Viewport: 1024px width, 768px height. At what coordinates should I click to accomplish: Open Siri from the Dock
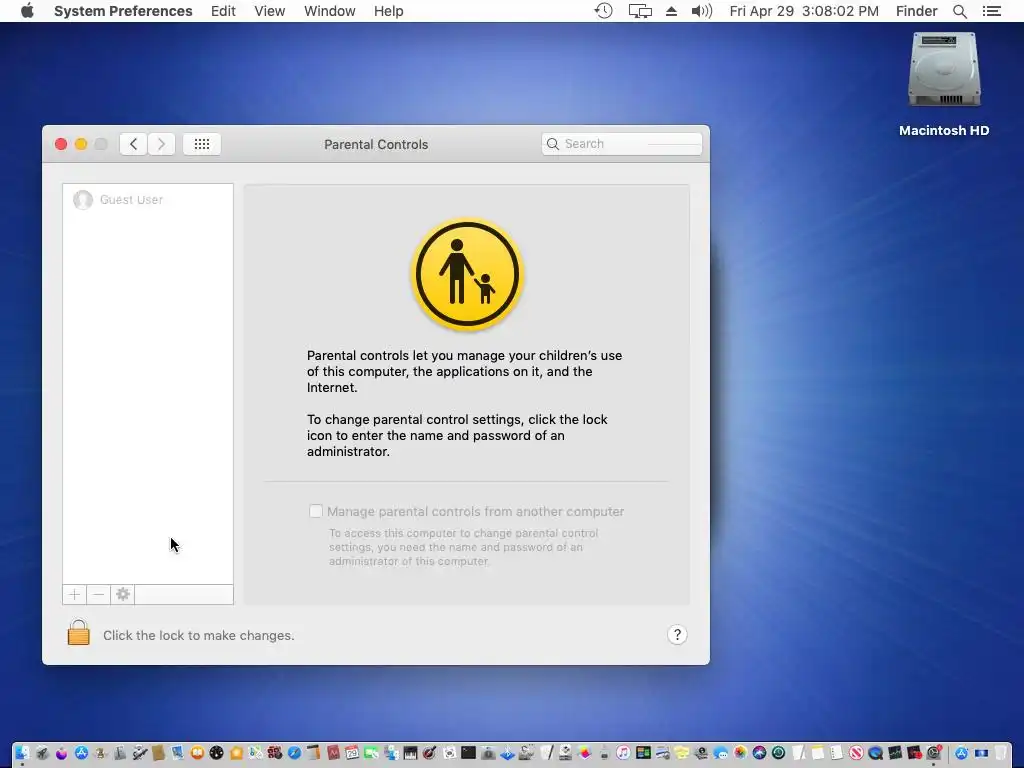click(x=759, y=753)
